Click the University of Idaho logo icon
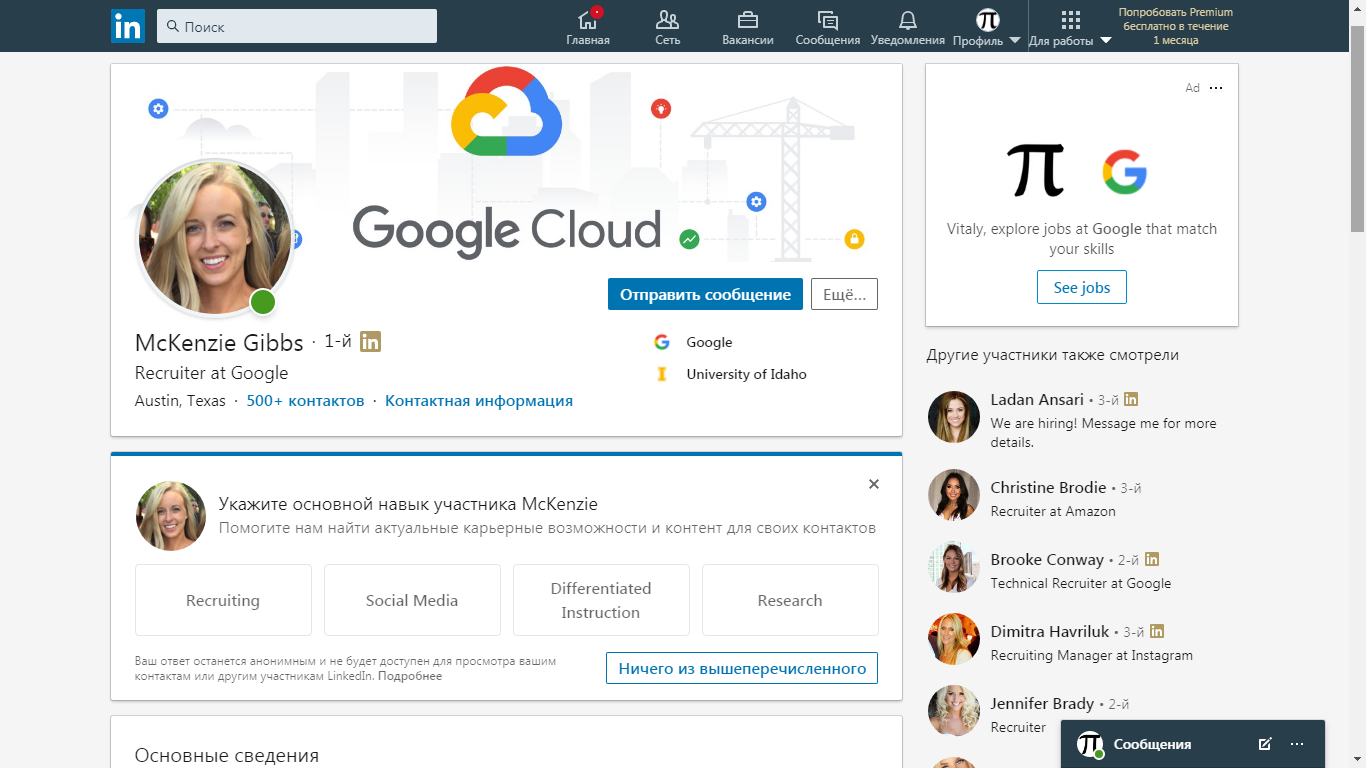The height and width of the screenshot is (768, 1366). 661,374
